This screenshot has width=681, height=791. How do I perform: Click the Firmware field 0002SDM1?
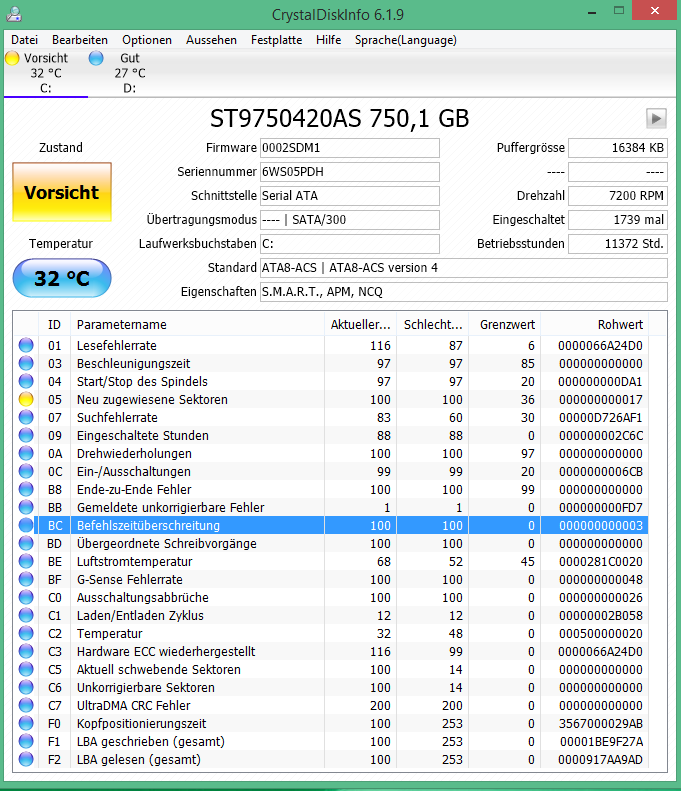[x=350, y=148]
